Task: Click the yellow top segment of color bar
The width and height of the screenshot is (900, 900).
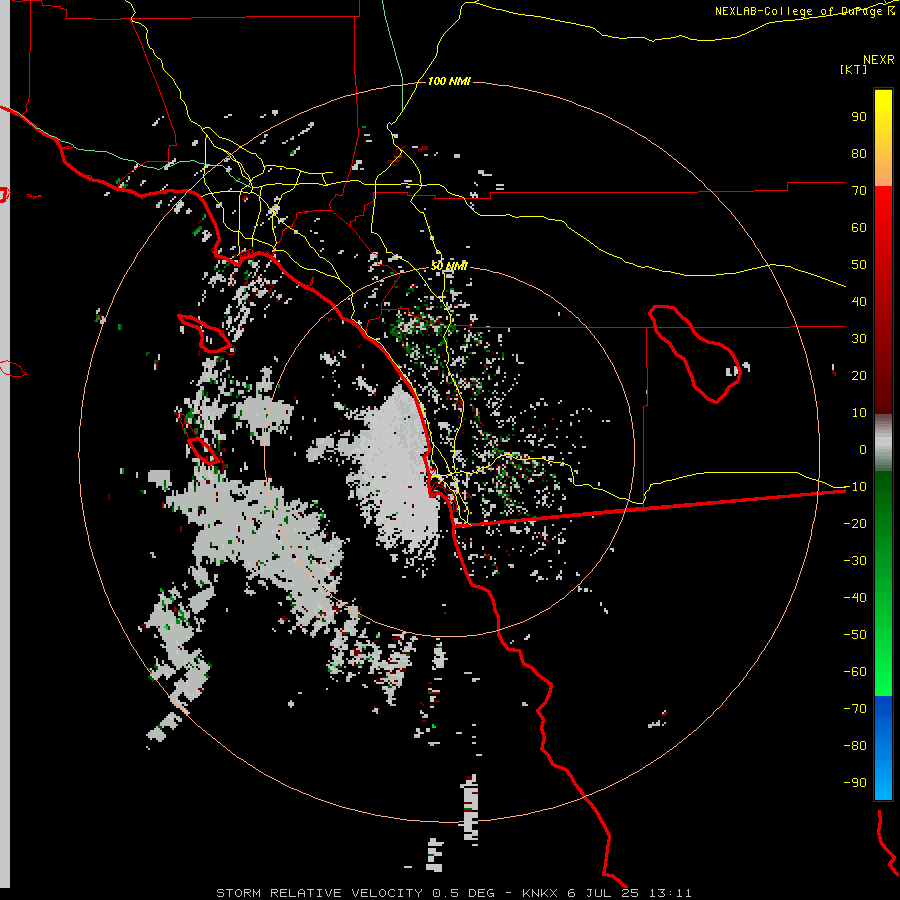Action: 883,138
